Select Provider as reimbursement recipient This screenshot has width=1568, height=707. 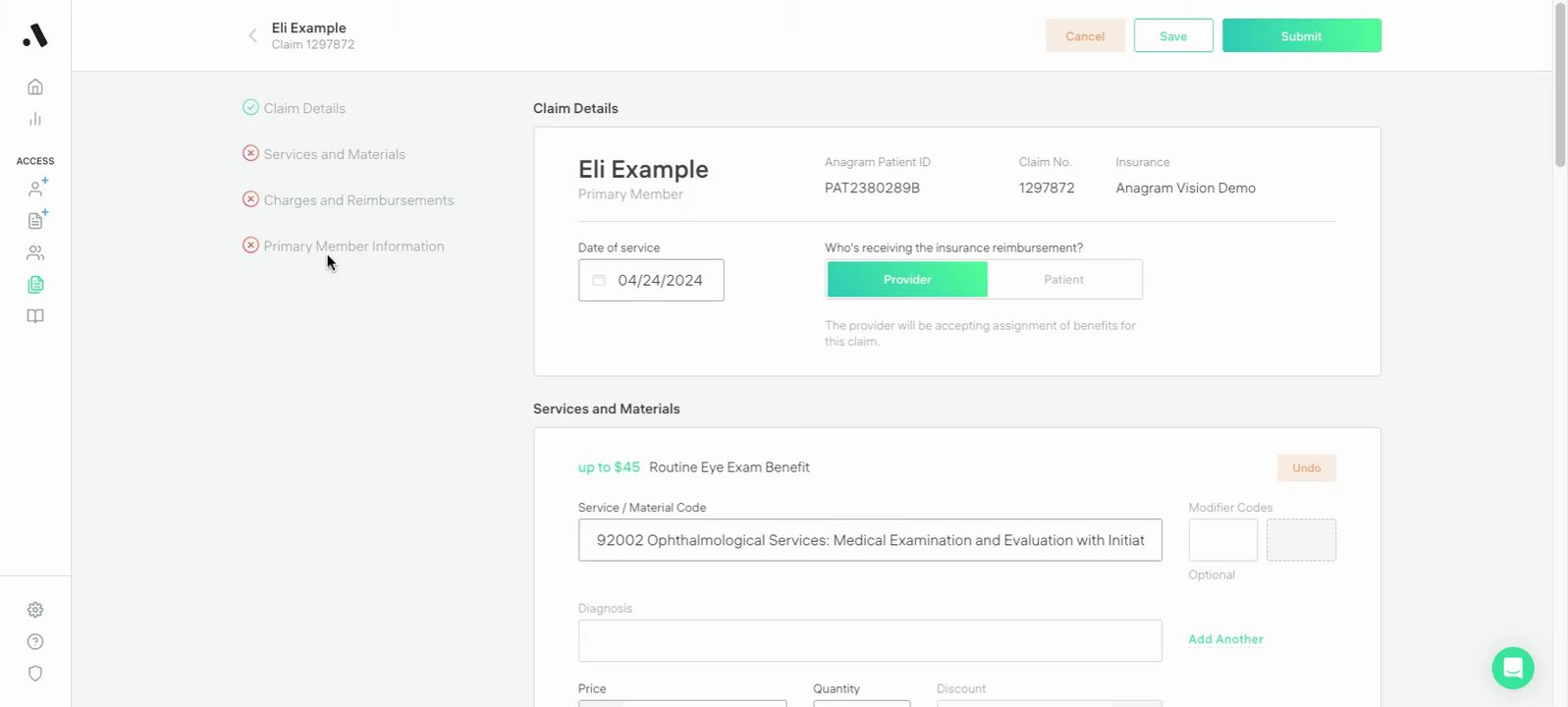click(907, 280)
